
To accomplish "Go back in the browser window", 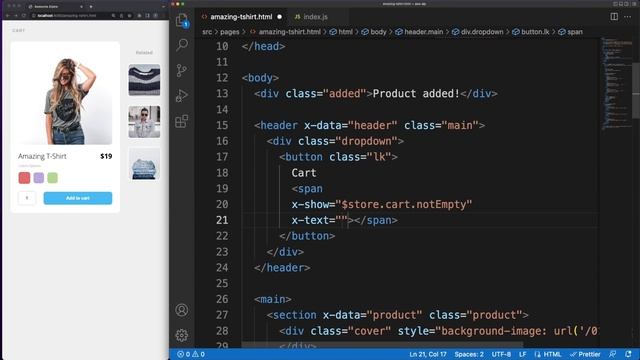I will pos(7,16).
